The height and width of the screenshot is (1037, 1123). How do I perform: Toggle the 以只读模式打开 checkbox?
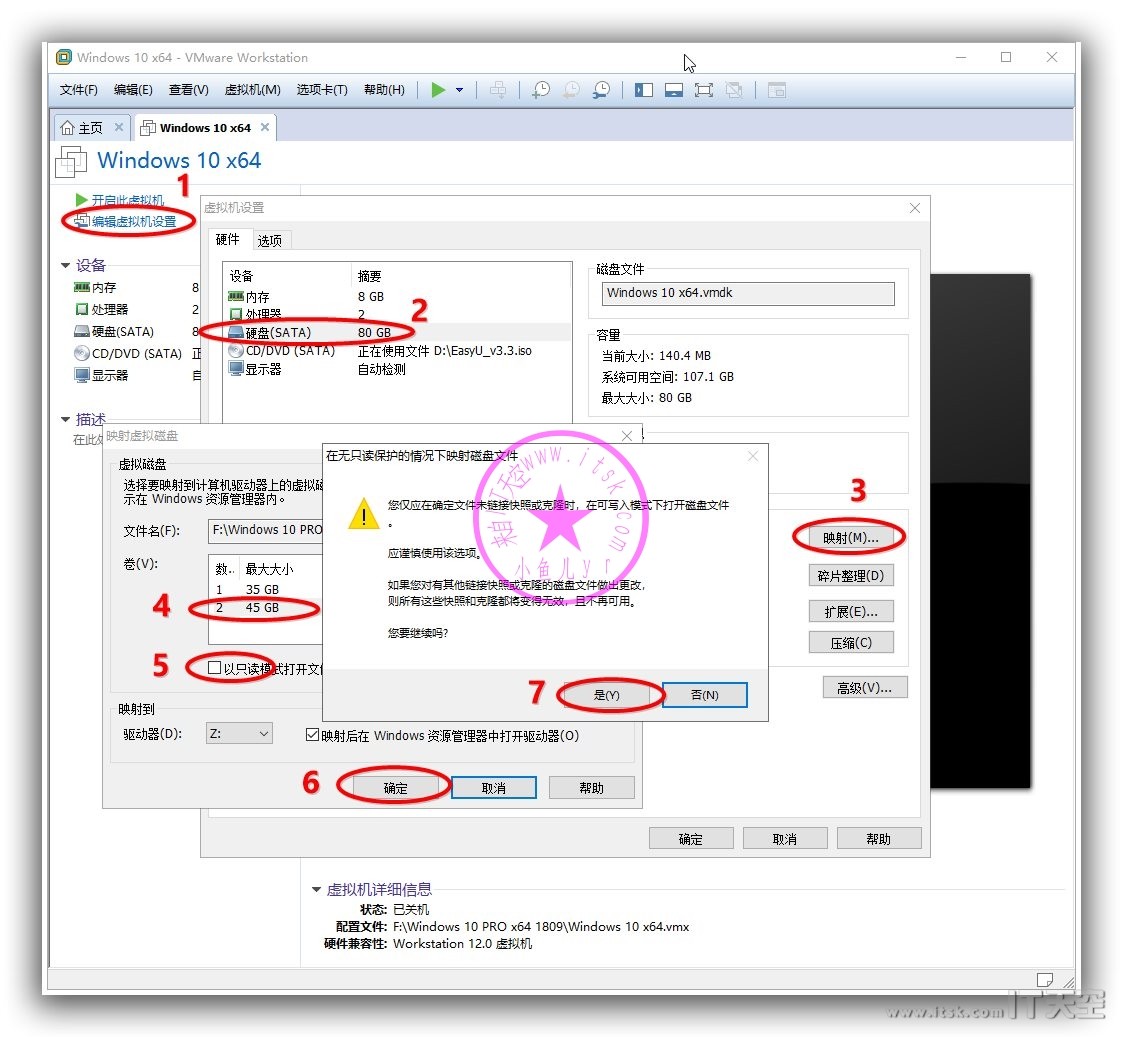[x=214, y=667]
